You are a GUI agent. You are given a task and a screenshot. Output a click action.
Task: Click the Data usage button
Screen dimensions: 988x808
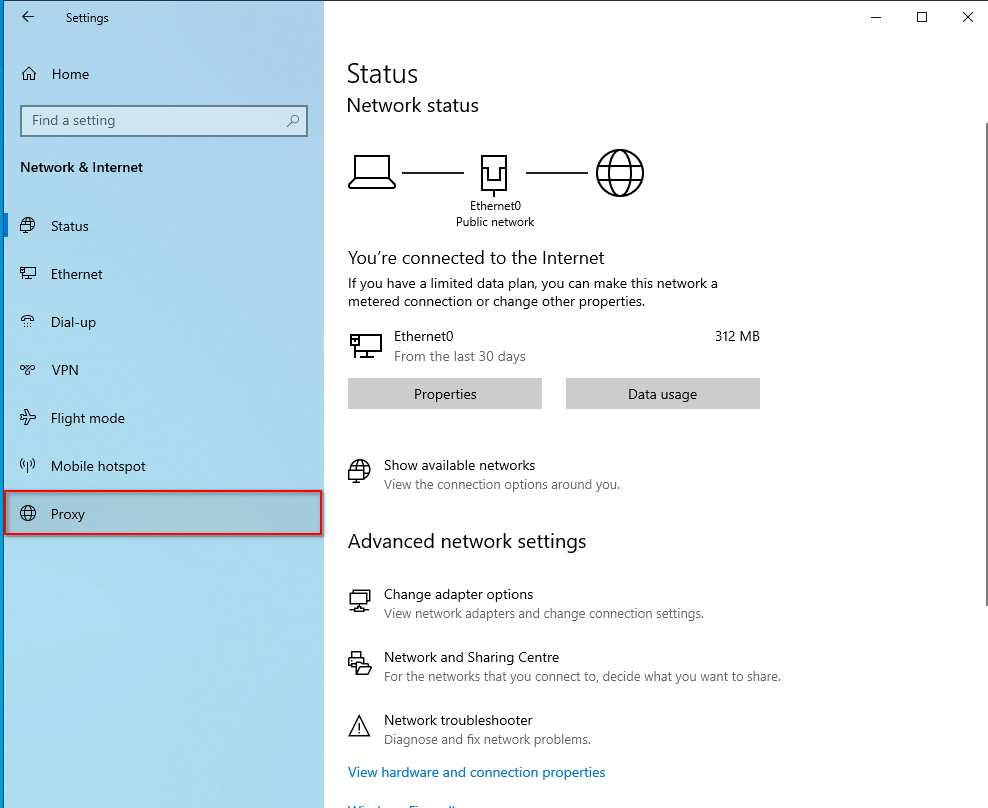(662, 394)
